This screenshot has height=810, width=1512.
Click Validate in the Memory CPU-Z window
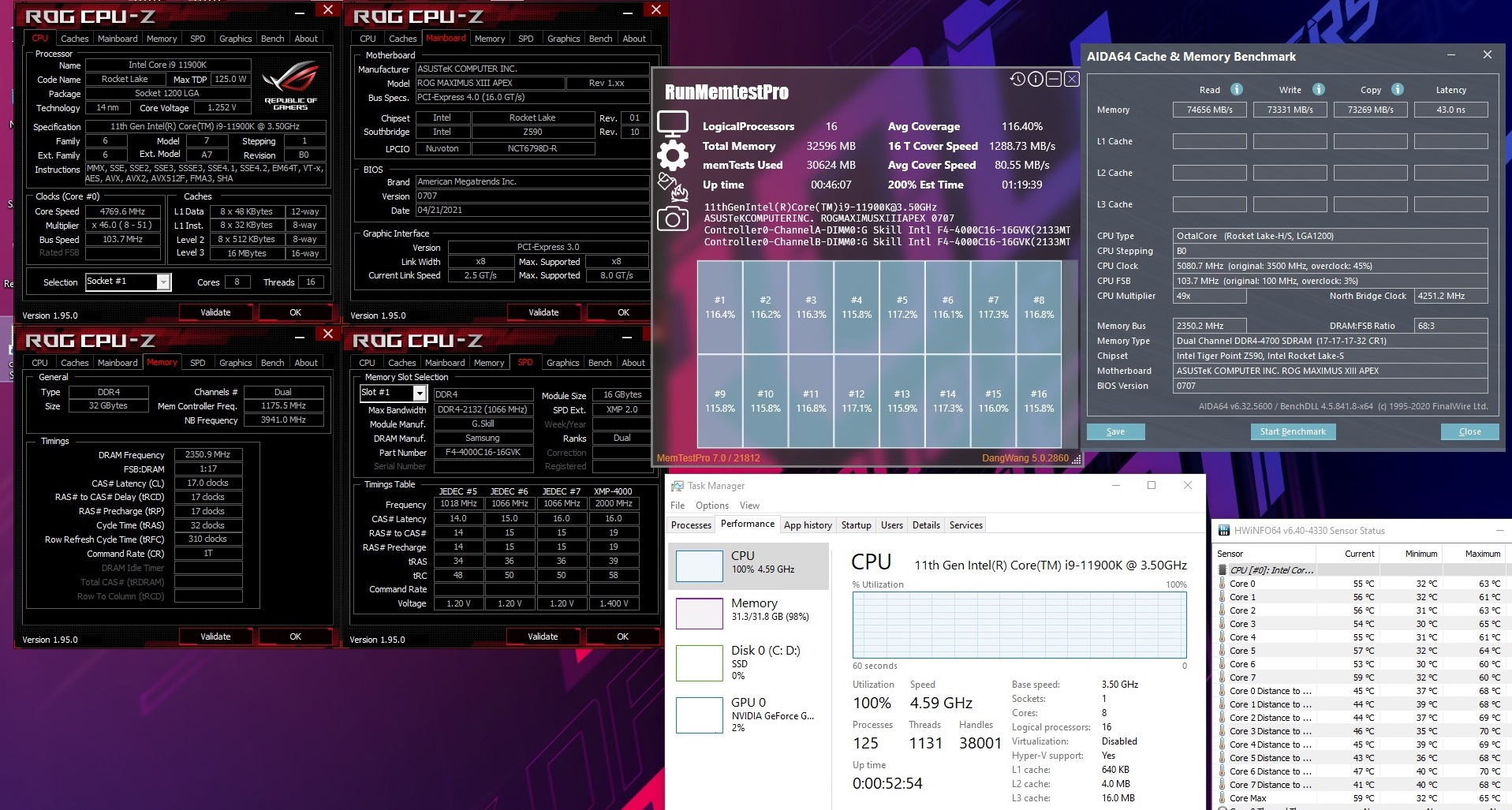point(215,636)
